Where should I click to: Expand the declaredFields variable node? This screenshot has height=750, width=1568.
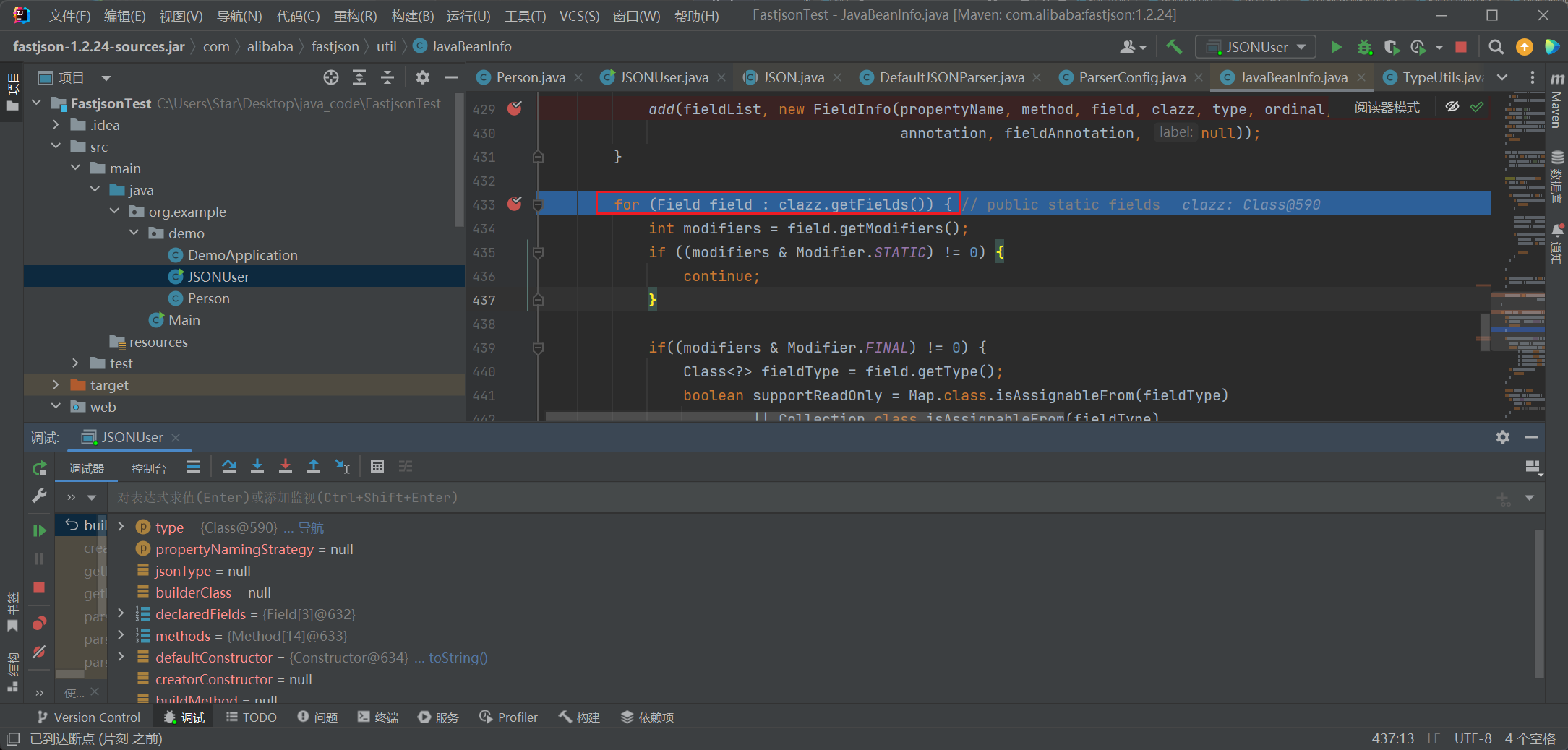pyautogui.click(x=121, y=614)
